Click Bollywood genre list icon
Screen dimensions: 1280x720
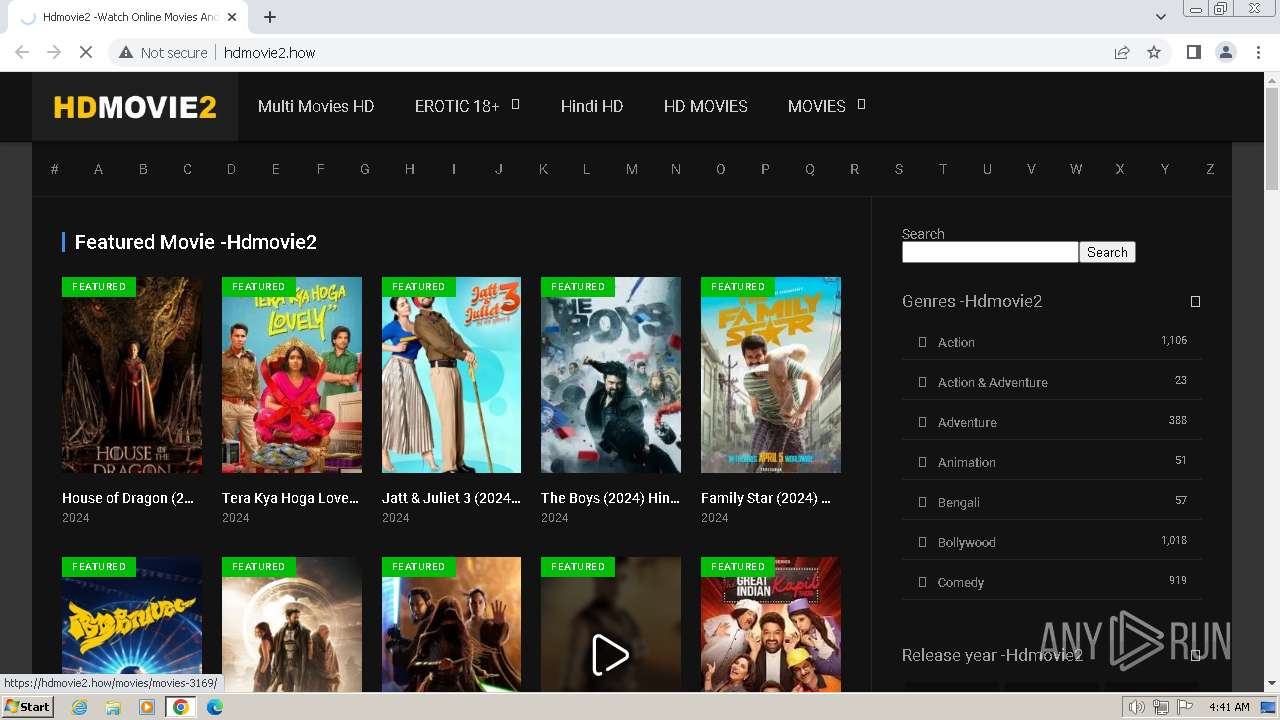coord(922,542)
